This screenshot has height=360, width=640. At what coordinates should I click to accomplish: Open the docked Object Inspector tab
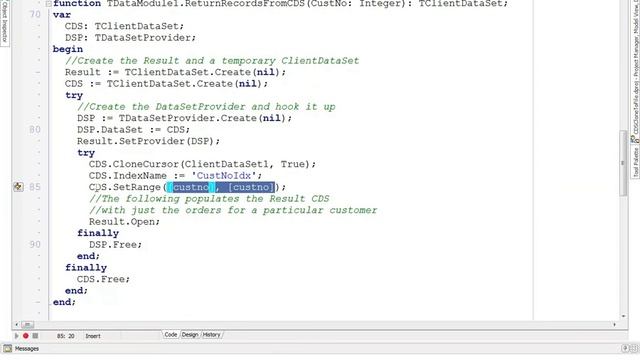[4, 24]
